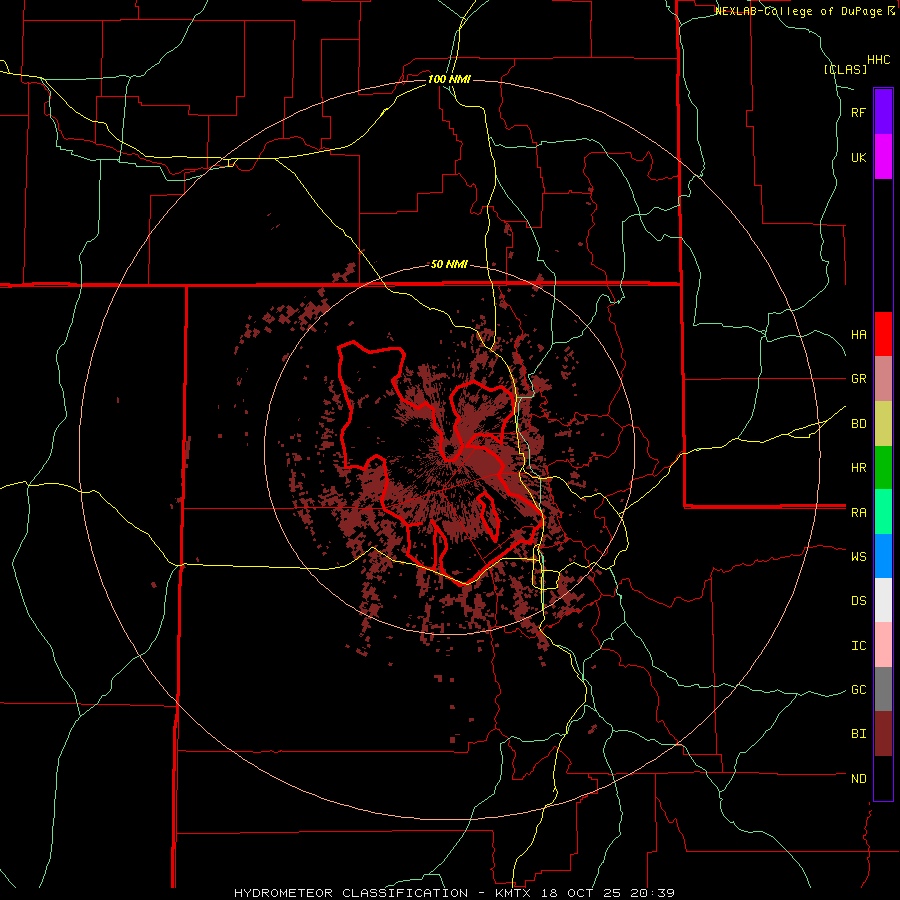Image resolution: width=900 pixels, height=900 pixels.
Task: Click the DS legend label
Action: [858, 600]
